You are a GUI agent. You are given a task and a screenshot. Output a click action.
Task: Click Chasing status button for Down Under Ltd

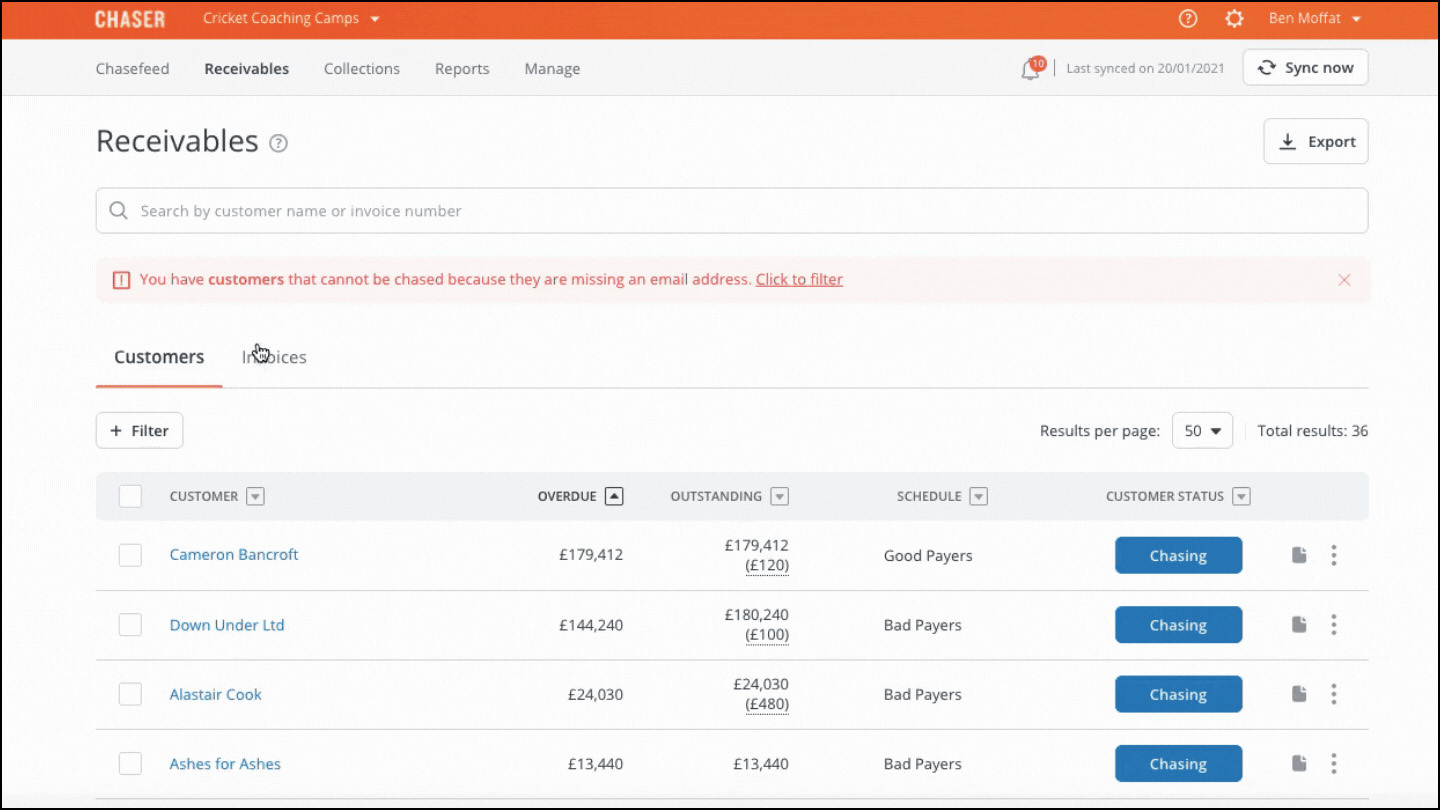point(1178,625)
